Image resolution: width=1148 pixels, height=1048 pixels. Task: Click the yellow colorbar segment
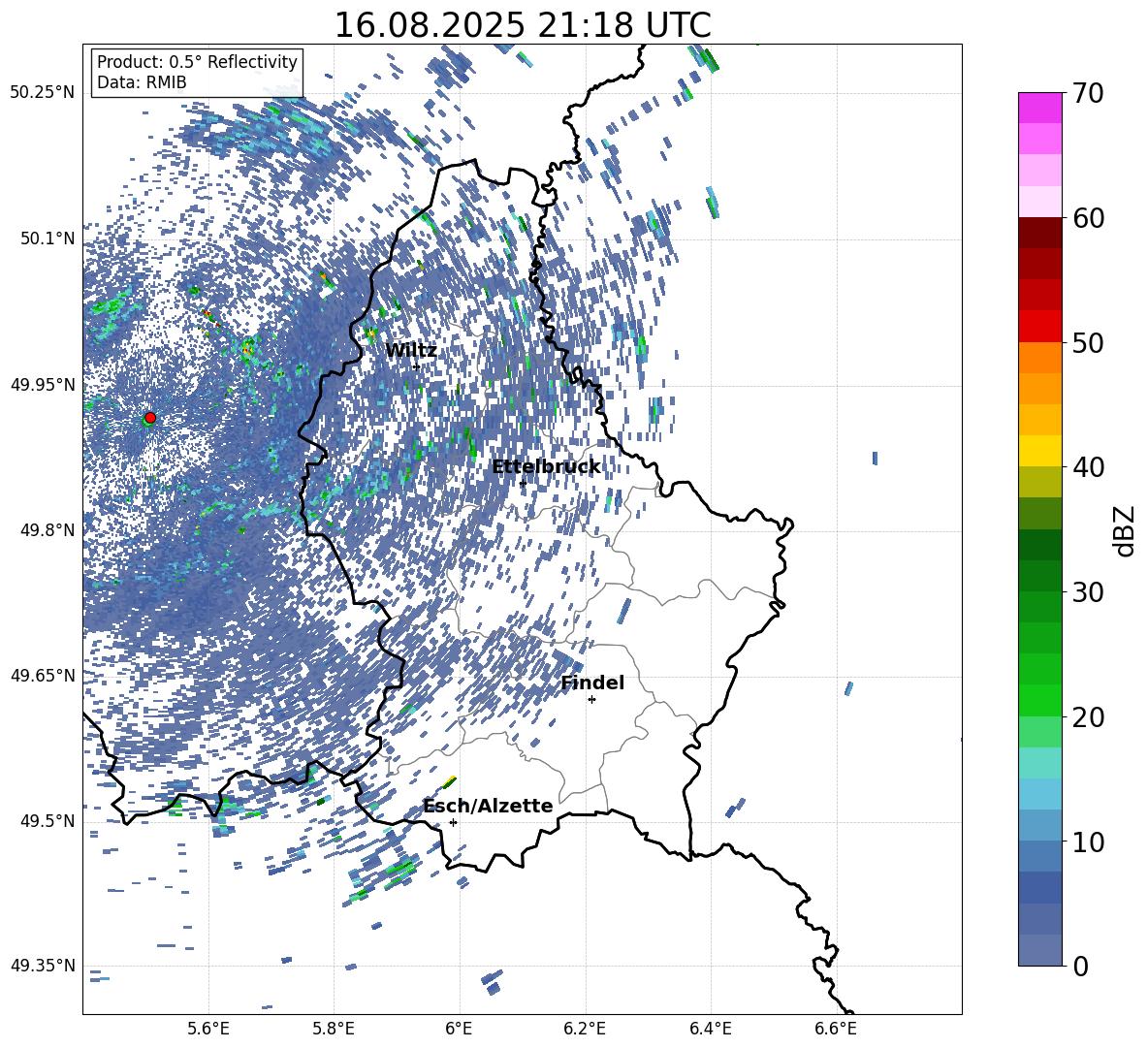1040,451
